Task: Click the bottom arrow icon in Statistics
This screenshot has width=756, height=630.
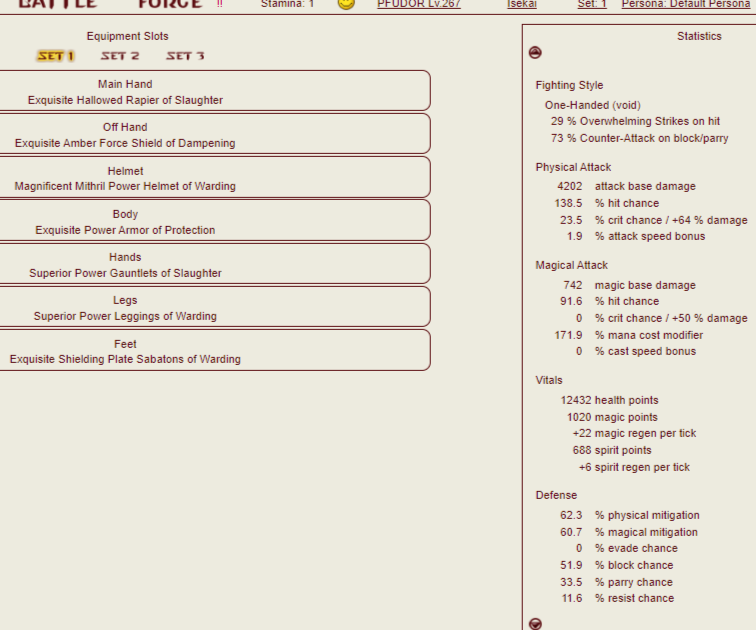Action: coord(535,623)
